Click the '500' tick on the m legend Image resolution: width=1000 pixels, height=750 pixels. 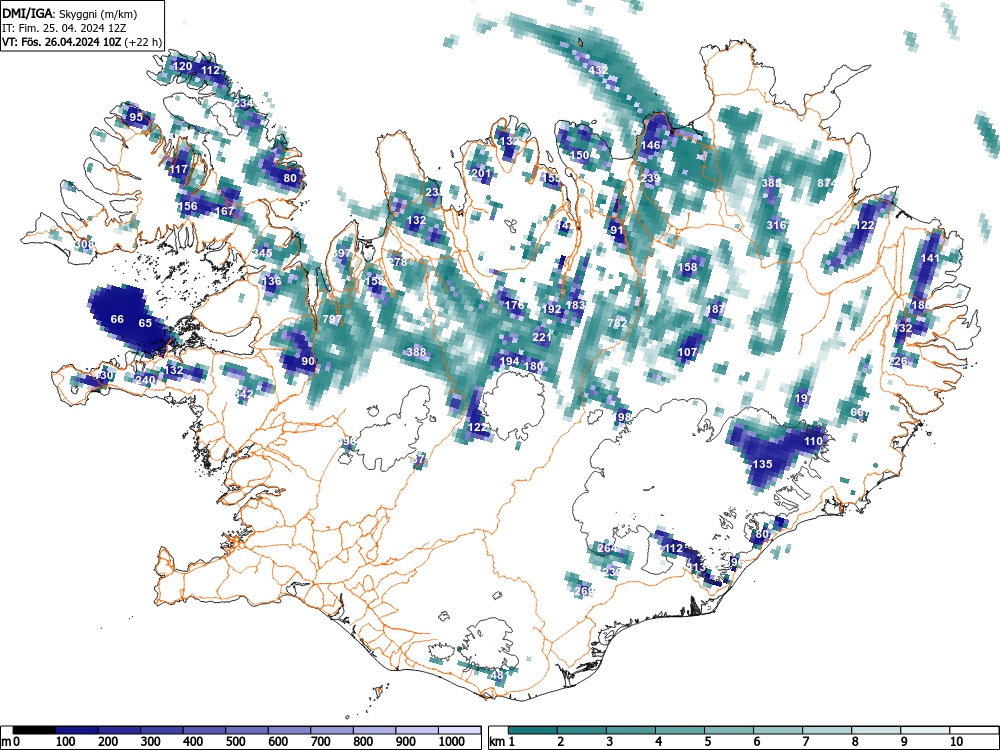[x=236, y=742]
